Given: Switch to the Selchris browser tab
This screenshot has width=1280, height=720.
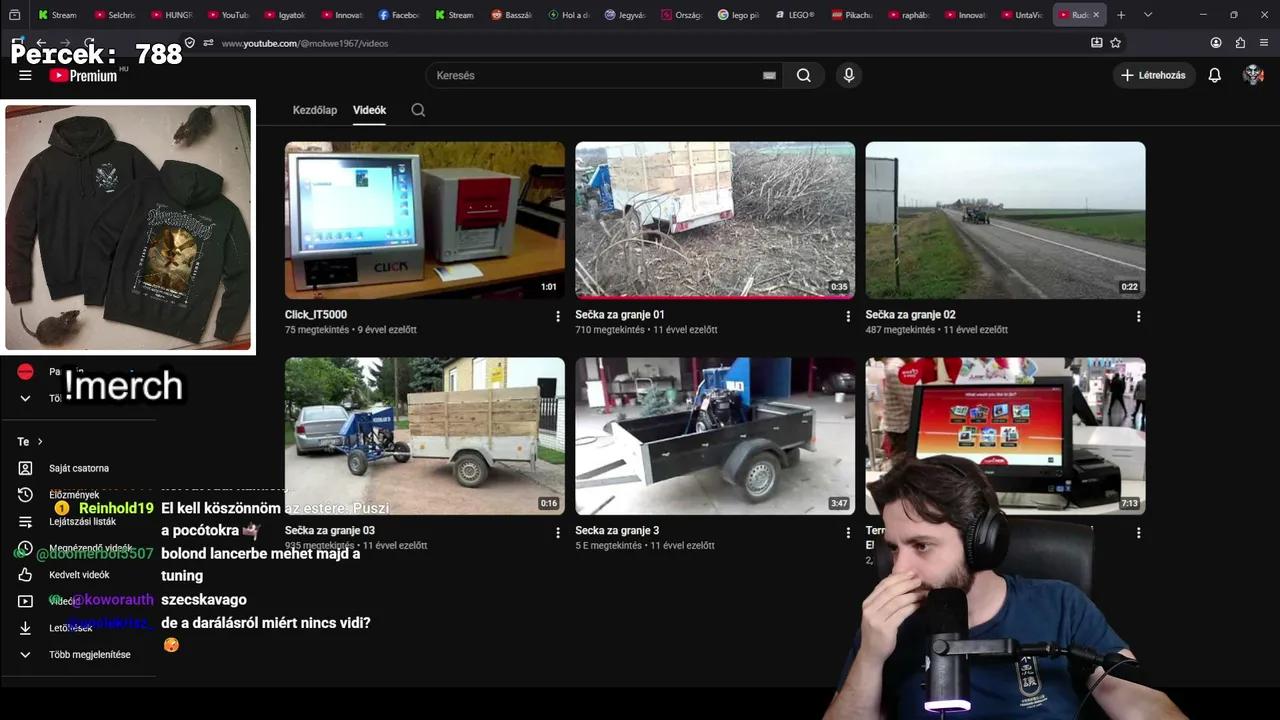Looking at the screenshot, I should (x=116, y=15).
